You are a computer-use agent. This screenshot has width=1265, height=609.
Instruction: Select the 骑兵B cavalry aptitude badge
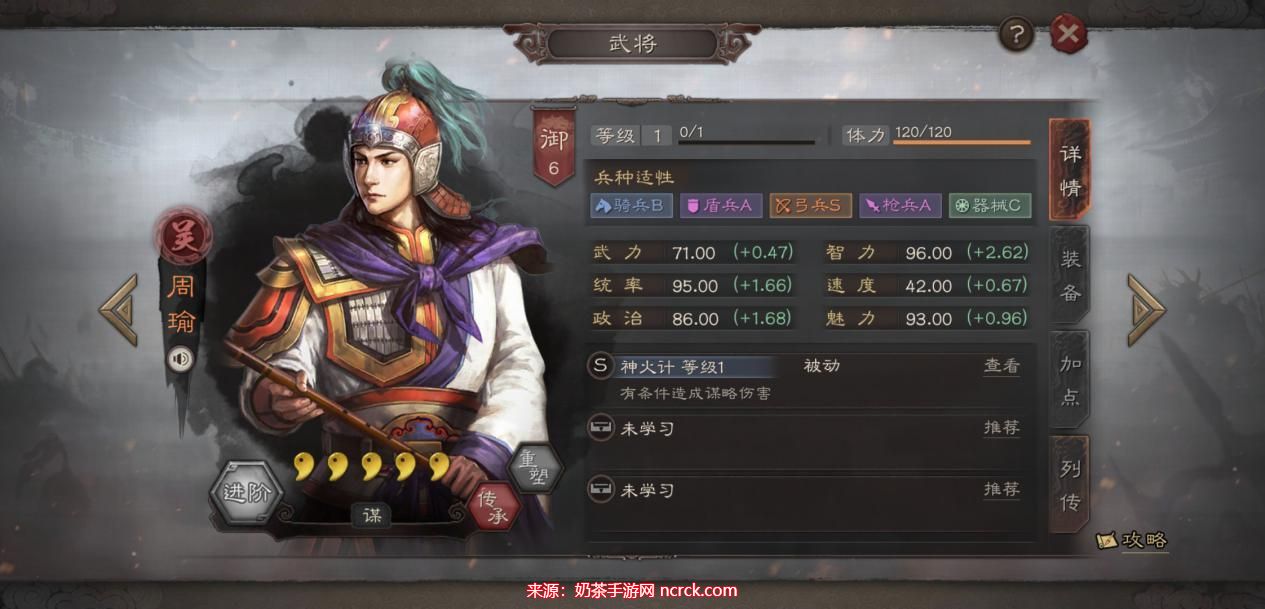click(x=630, y=206)
